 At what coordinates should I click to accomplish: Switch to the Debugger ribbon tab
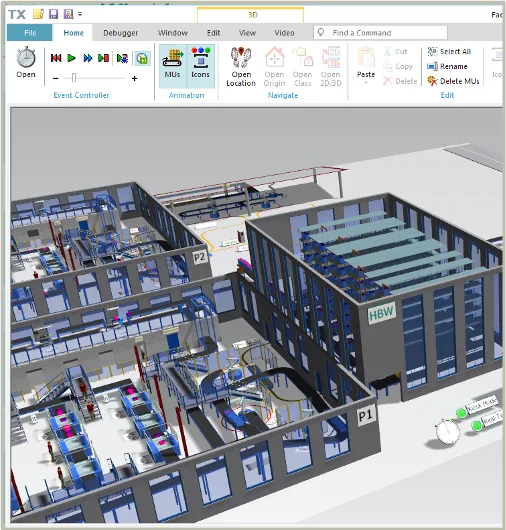(x=120, y=33)
